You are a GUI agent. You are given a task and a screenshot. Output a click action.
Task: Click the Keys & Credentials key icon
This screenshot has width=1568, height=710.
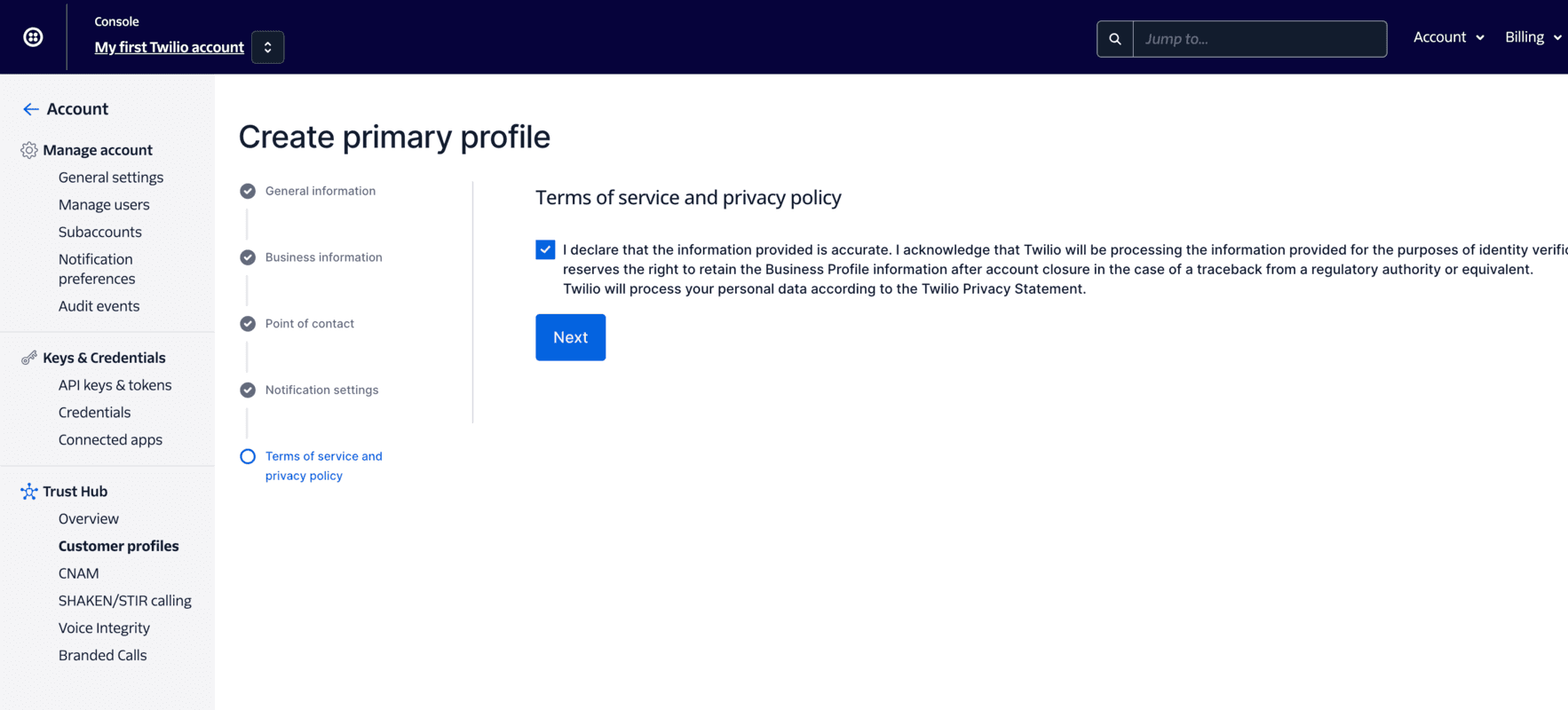(29, 358)
